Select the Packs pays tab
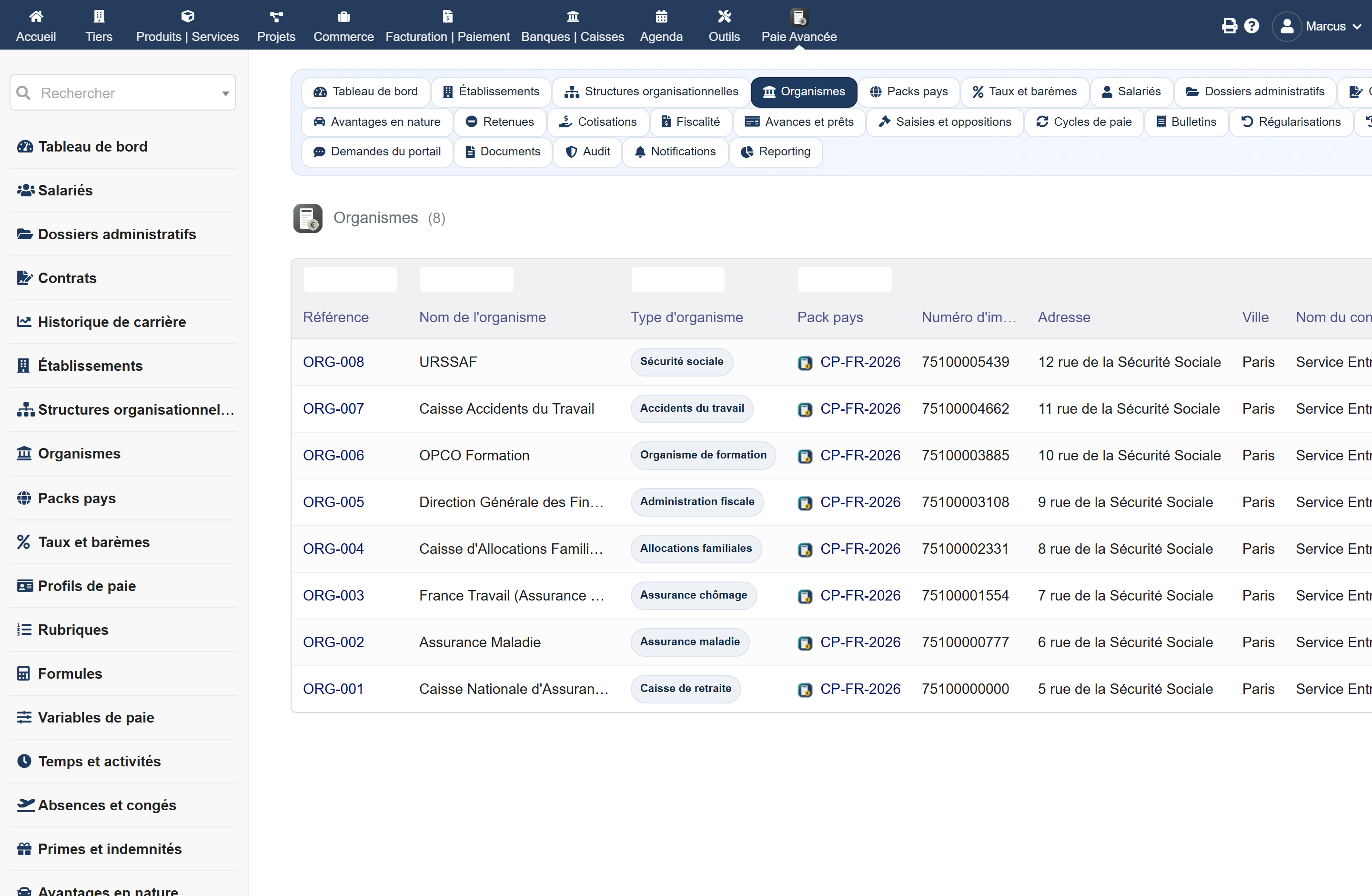Image resolution: width=1372 pixels, height=896 pixels. click(x=908, y=92)
